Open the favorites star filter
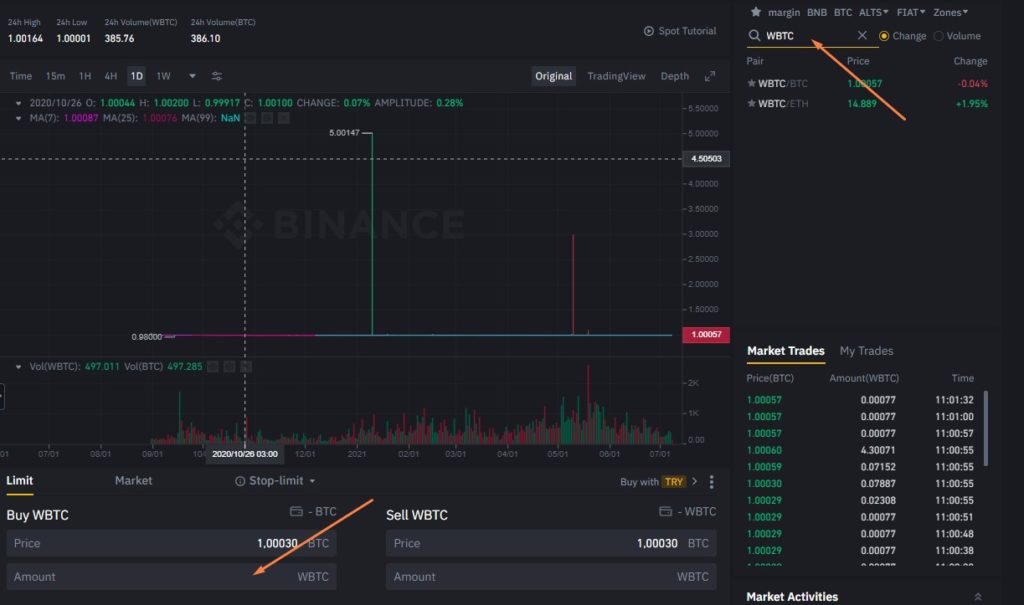 click(756, 12)
